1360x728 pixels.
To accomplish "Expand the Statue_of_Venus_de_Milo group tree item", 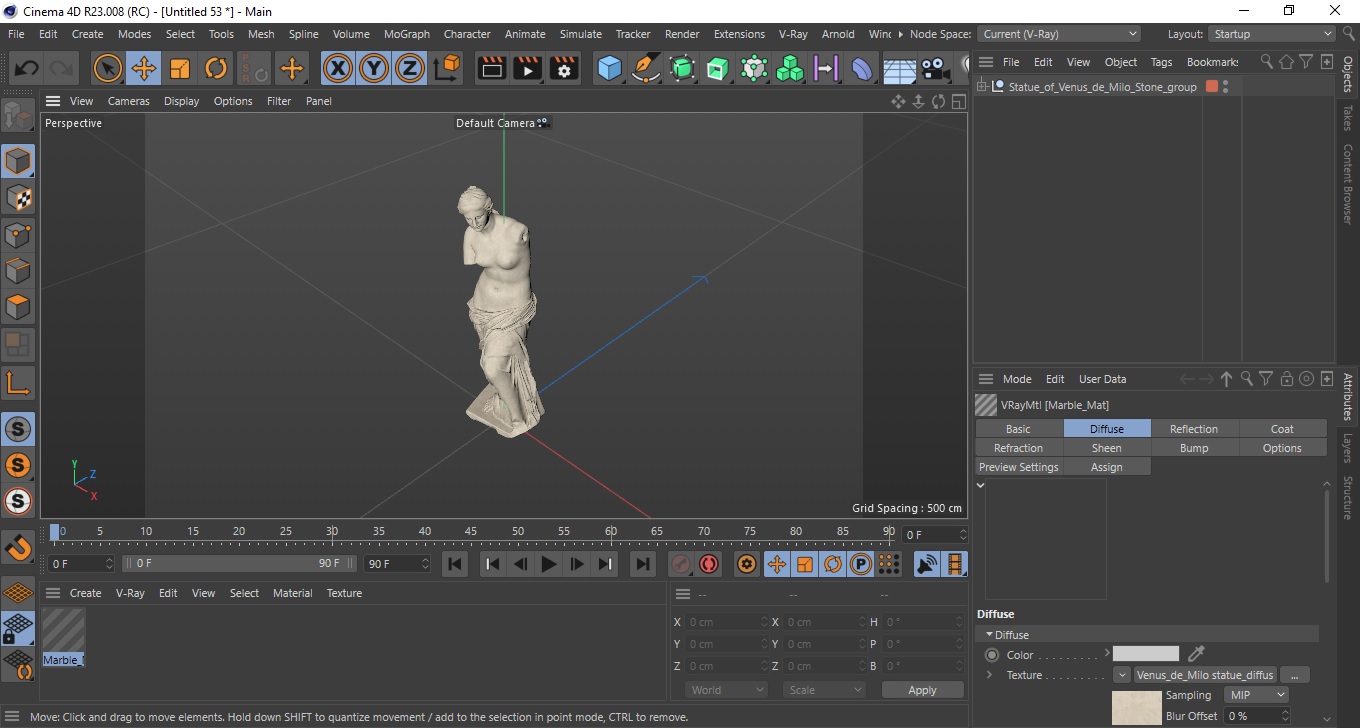I will coord(983,87).
